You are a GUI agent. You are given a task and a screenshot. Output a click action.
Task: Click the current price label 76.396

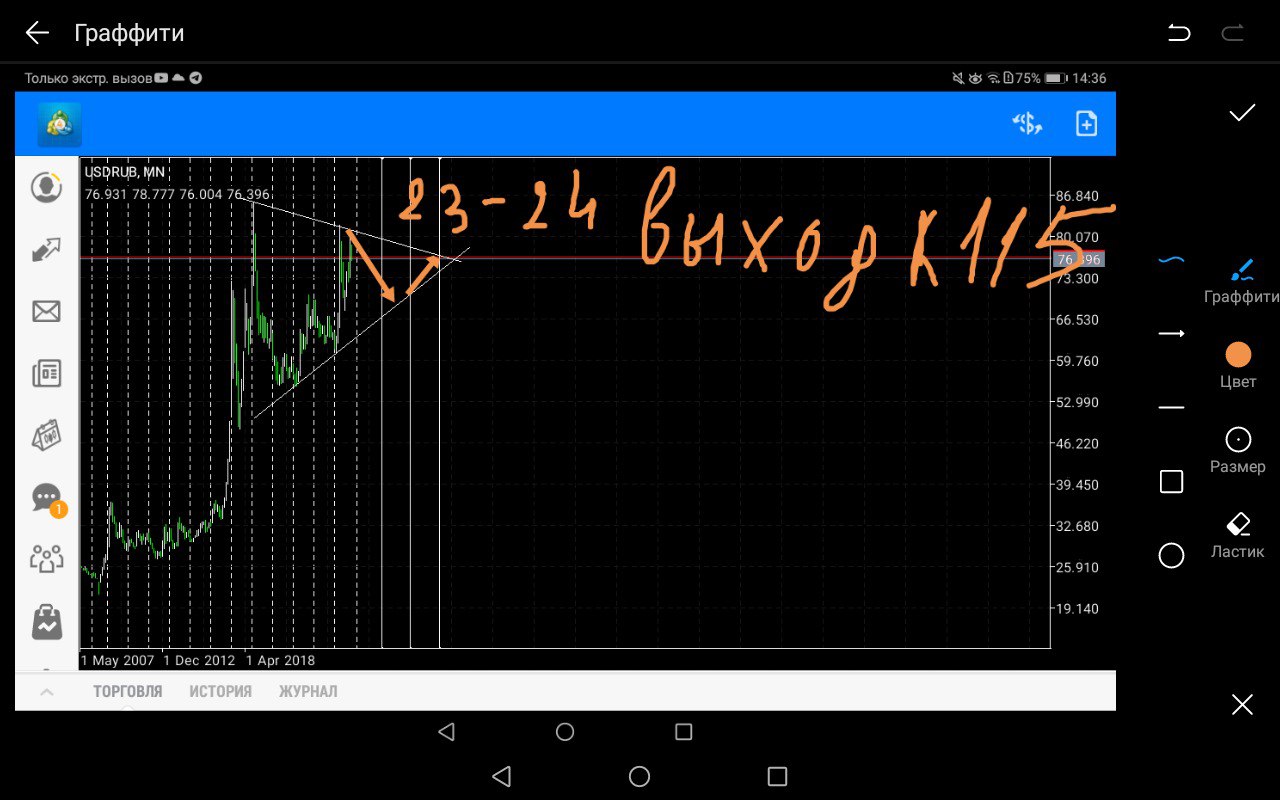click(x=1078, y=259)
